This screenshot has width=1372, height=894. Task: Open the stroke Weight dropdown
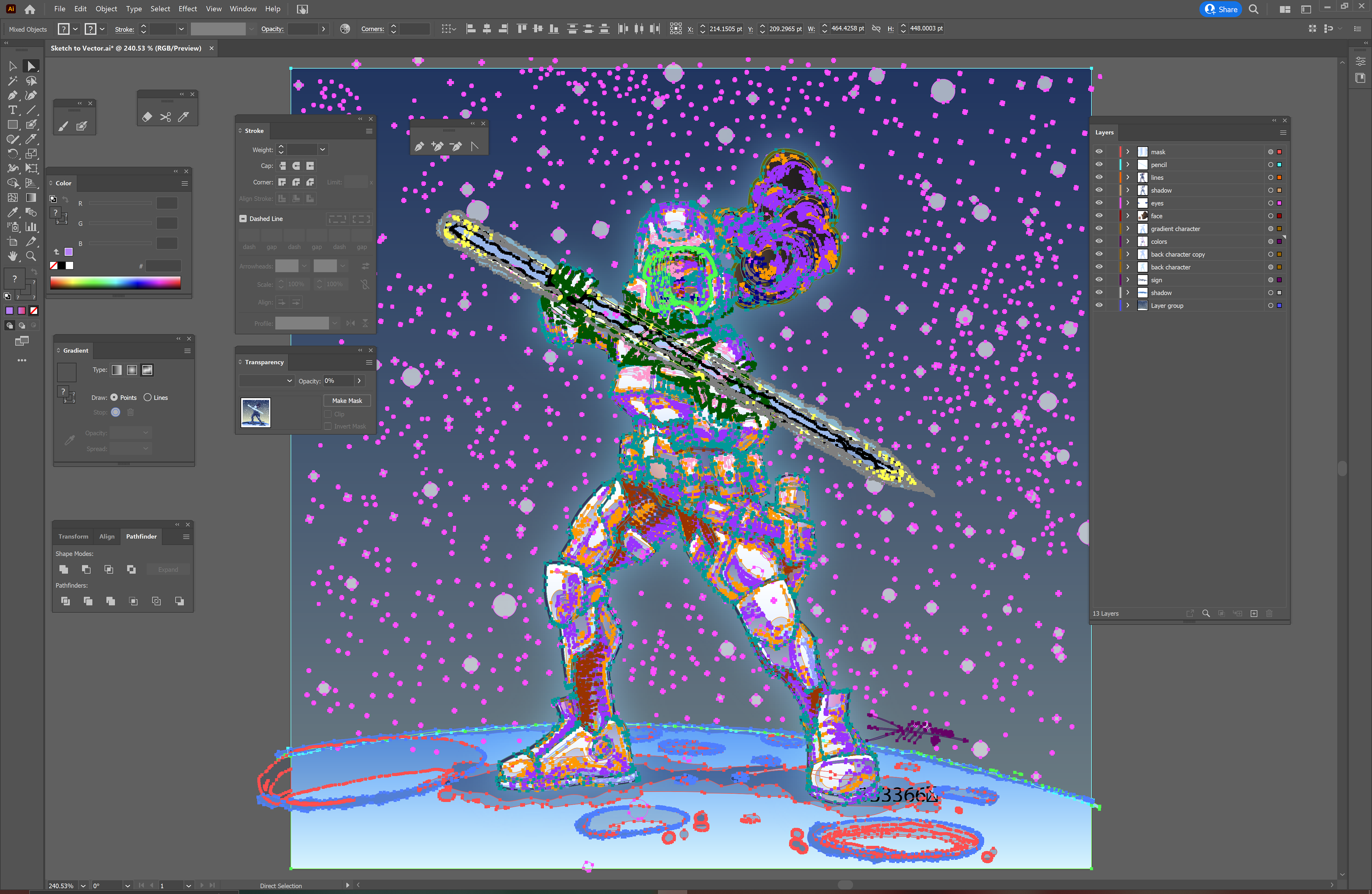322,150
